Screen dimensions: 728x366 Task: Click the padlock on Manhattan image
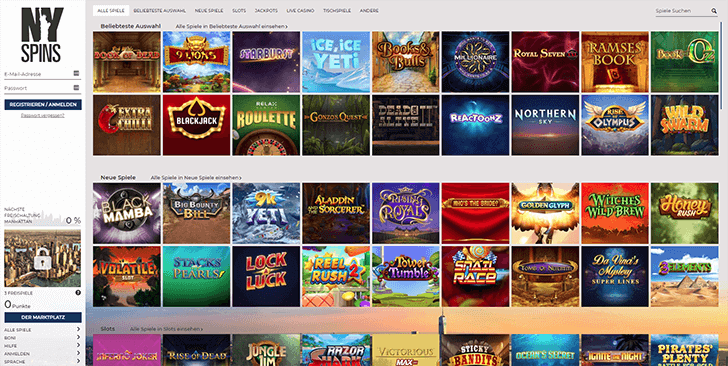pos(42,260)
